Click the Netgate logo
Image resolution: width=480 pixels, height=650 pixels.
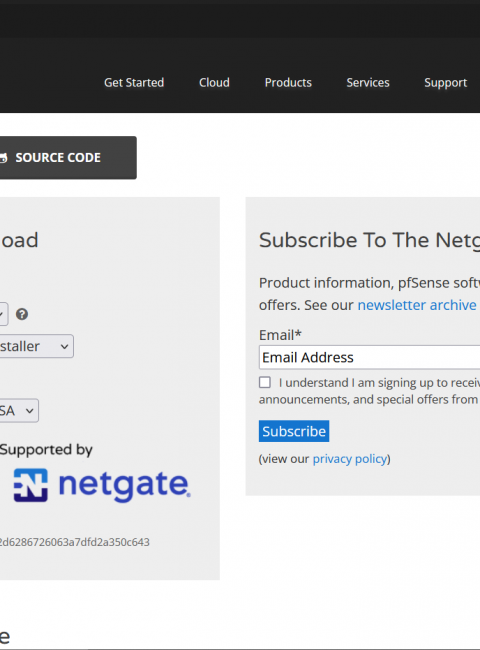(102, 485)
